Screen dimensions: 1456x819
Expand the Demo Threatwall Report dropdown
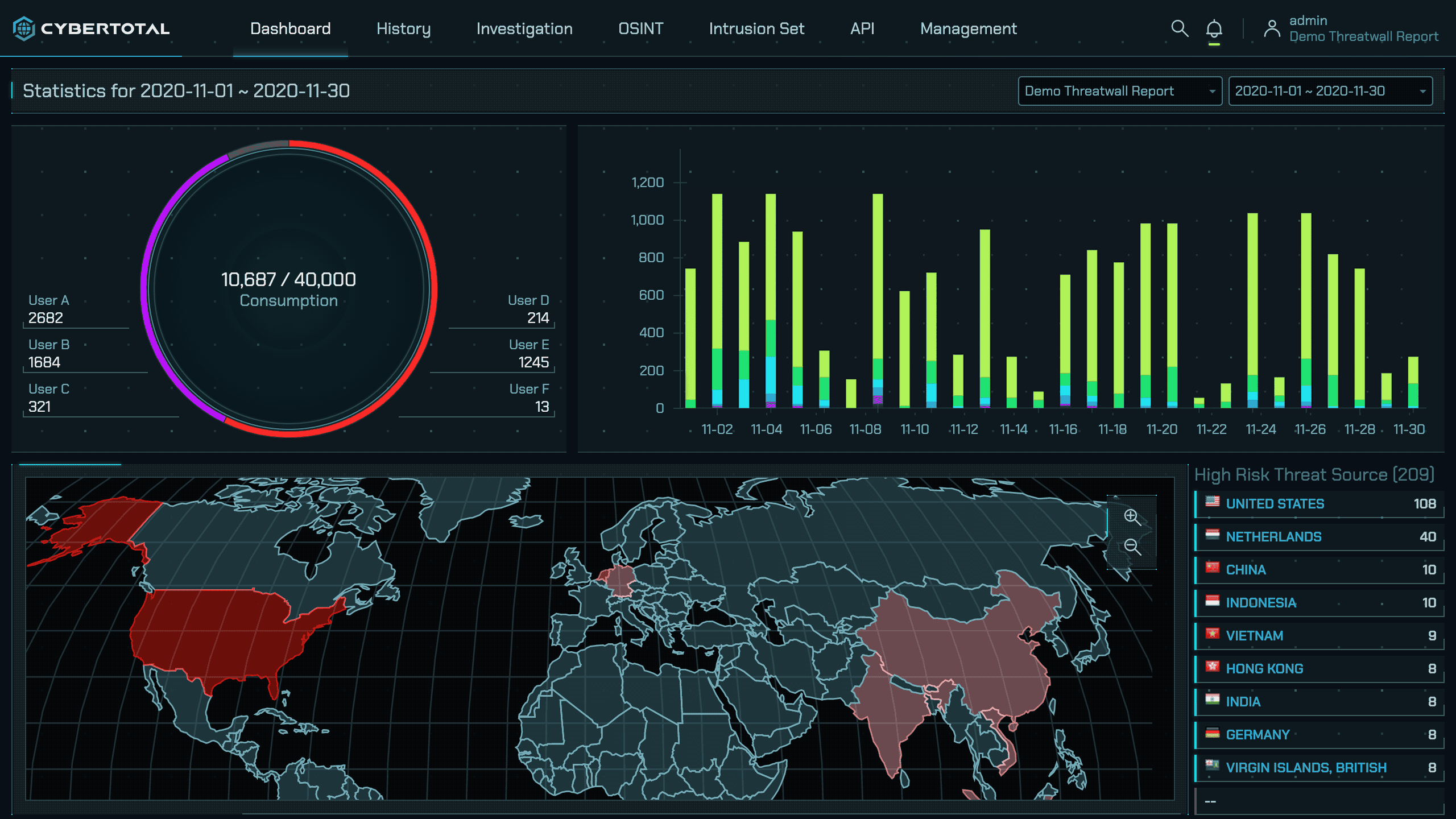pyautogui.click(x=1119, y=91)
